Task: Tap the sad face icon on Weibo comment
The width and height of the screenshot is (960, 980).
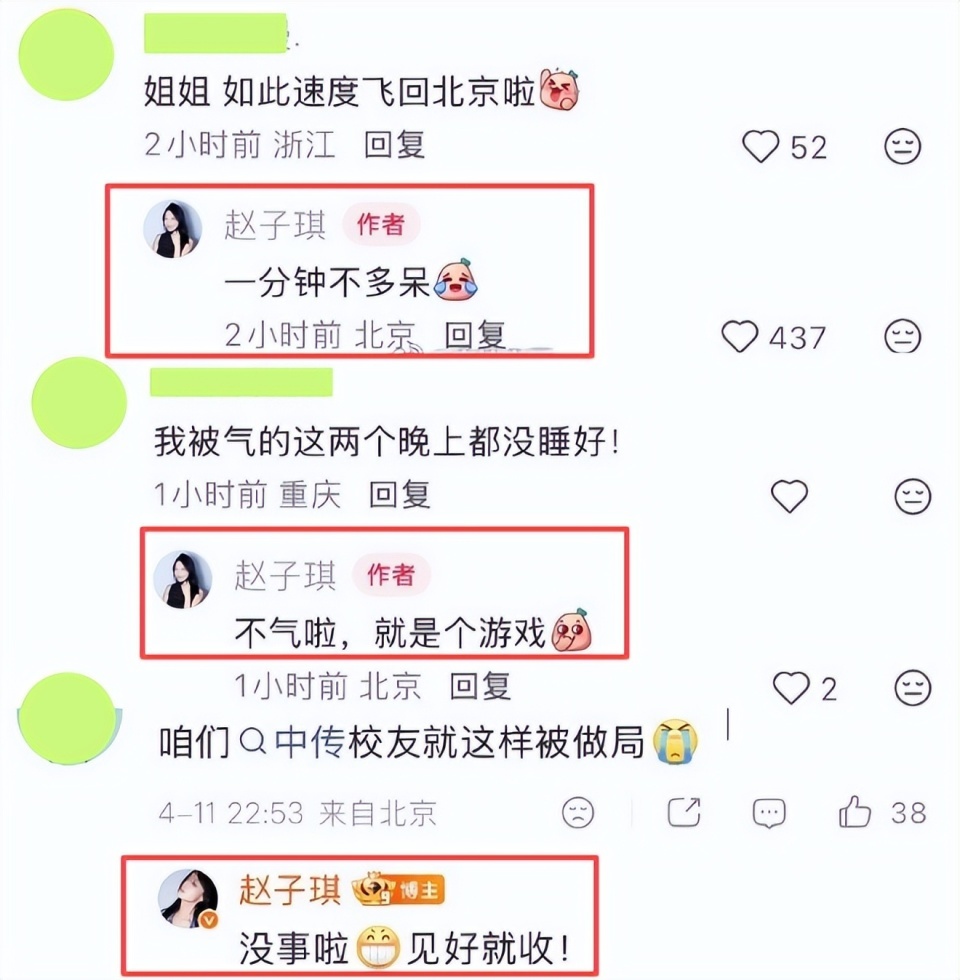Action: pyautogui.click(x=578, y=812)
